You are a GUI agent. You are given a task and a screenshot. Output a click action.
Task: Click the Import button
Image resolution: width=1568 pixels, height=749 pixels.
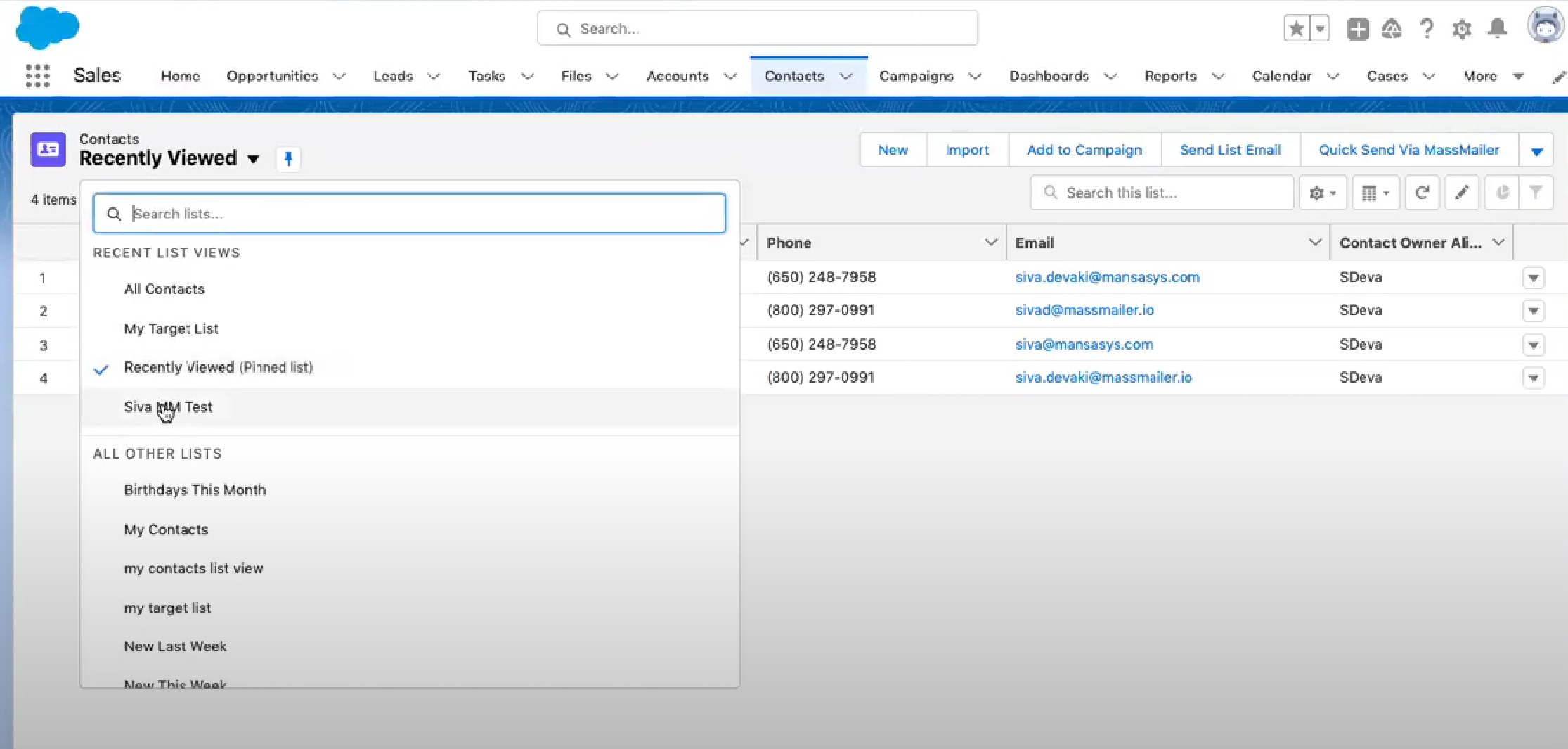[x=967, y=150]
